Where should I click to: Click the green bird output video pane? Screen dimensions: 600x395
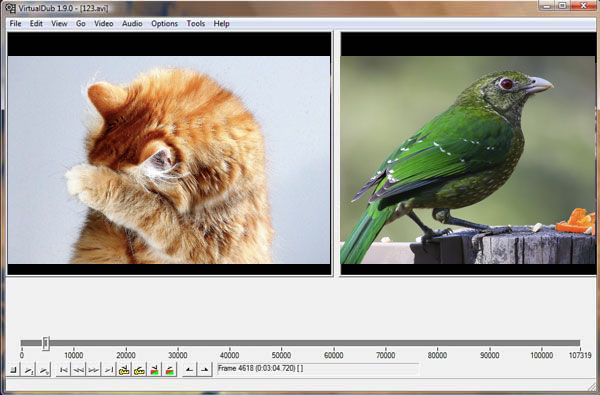468,153
